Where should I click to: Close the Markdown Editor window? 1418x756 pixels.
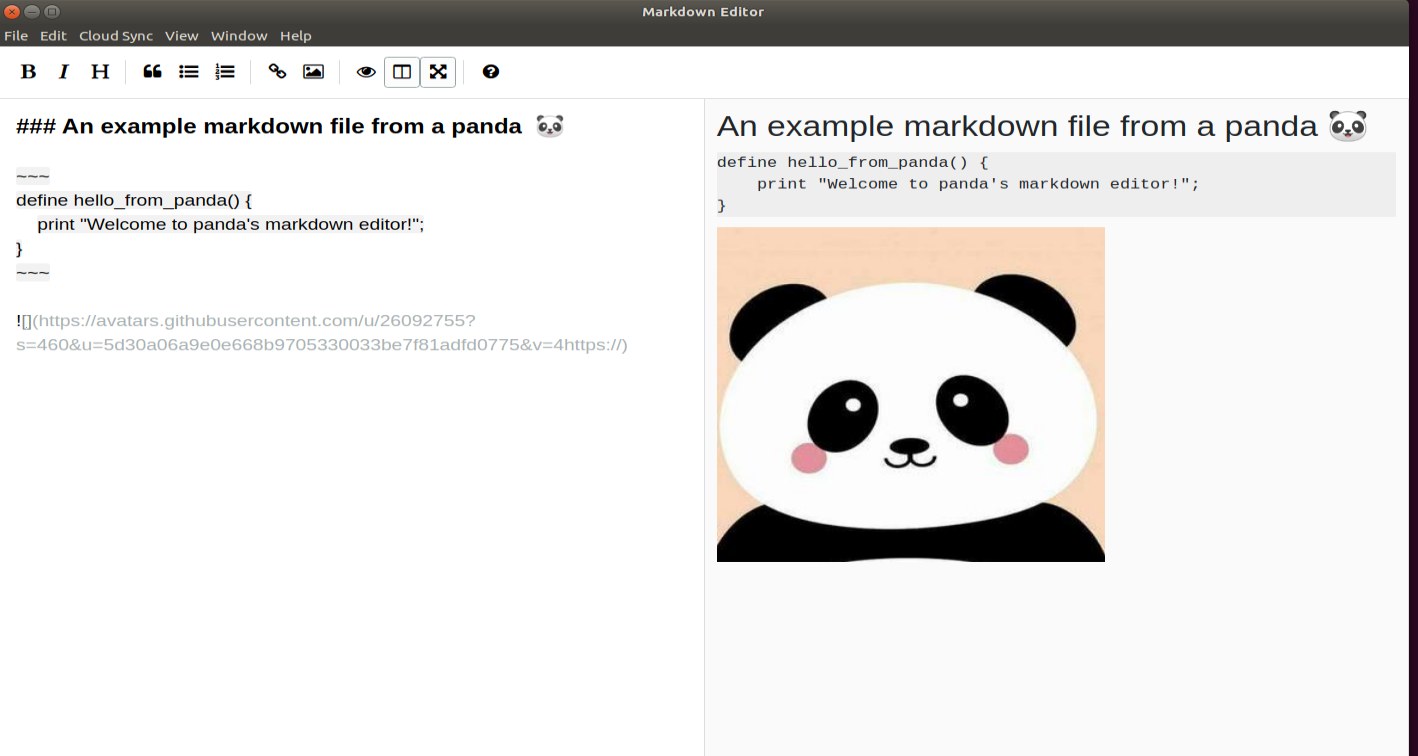click(x=12, y=12)
